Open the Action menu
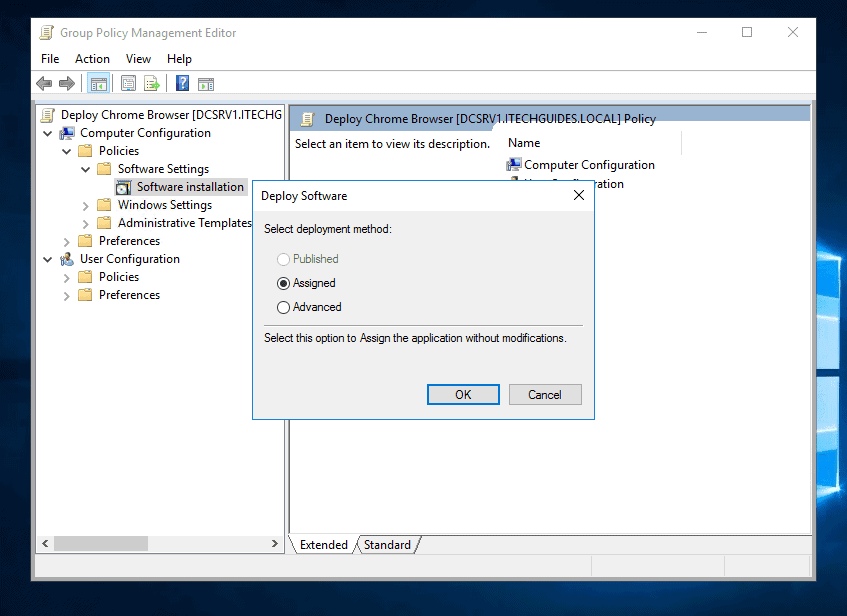 pos(92,59)
